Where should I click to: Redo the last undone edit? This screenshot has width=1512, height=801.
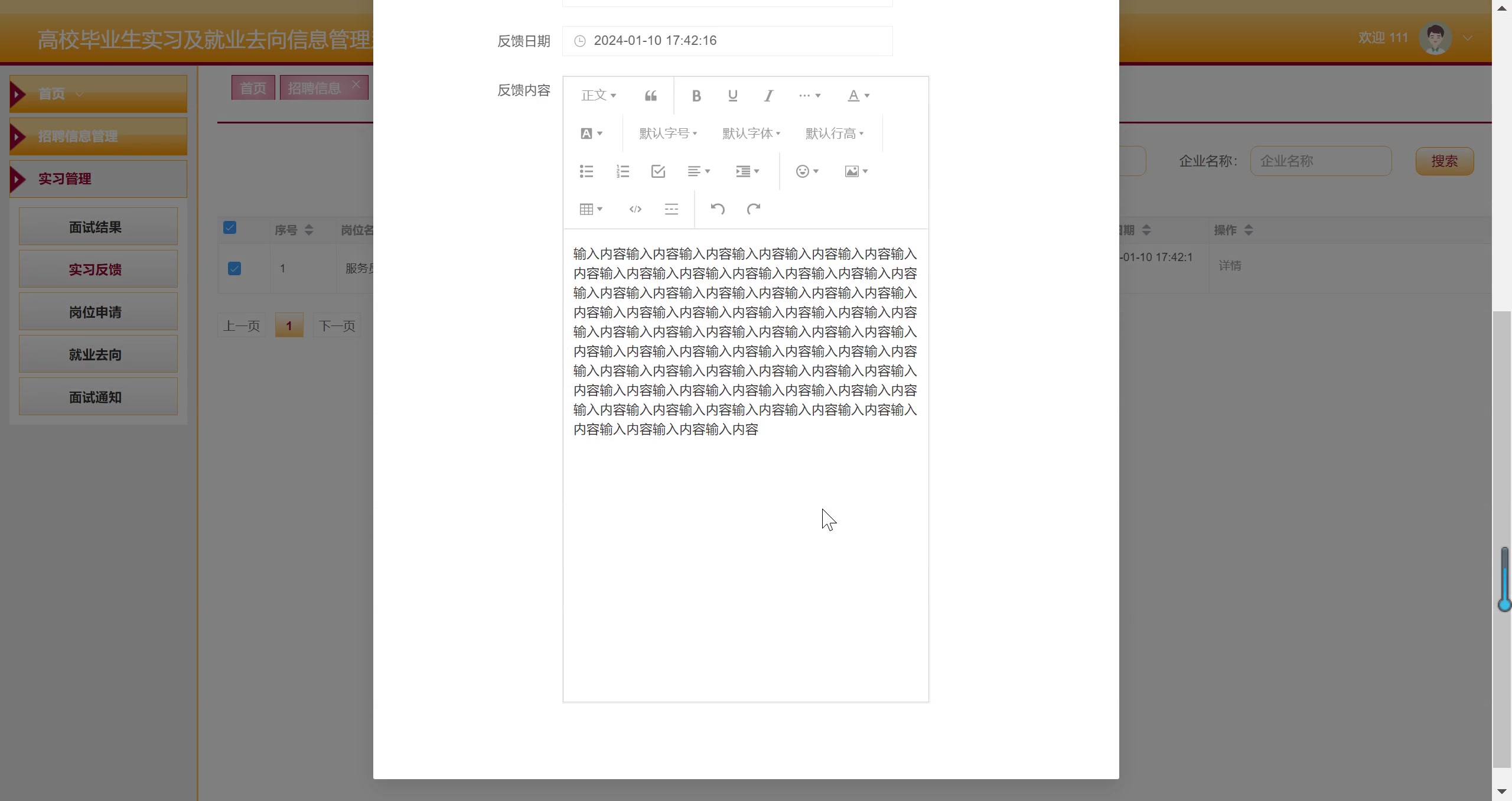click(x=754, y=209)
